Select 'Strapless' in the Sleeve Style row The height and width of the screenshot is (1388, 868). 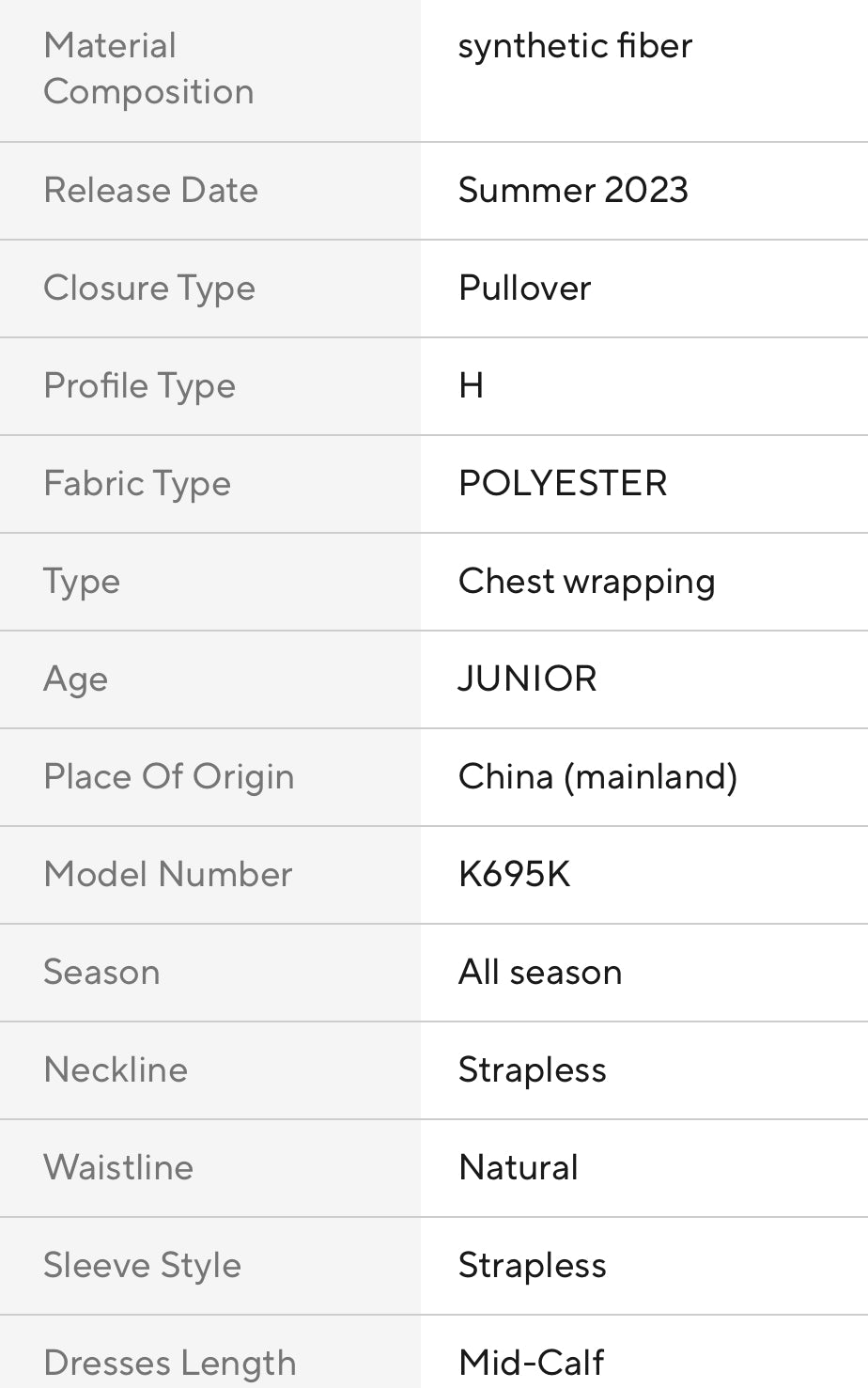532,1266
